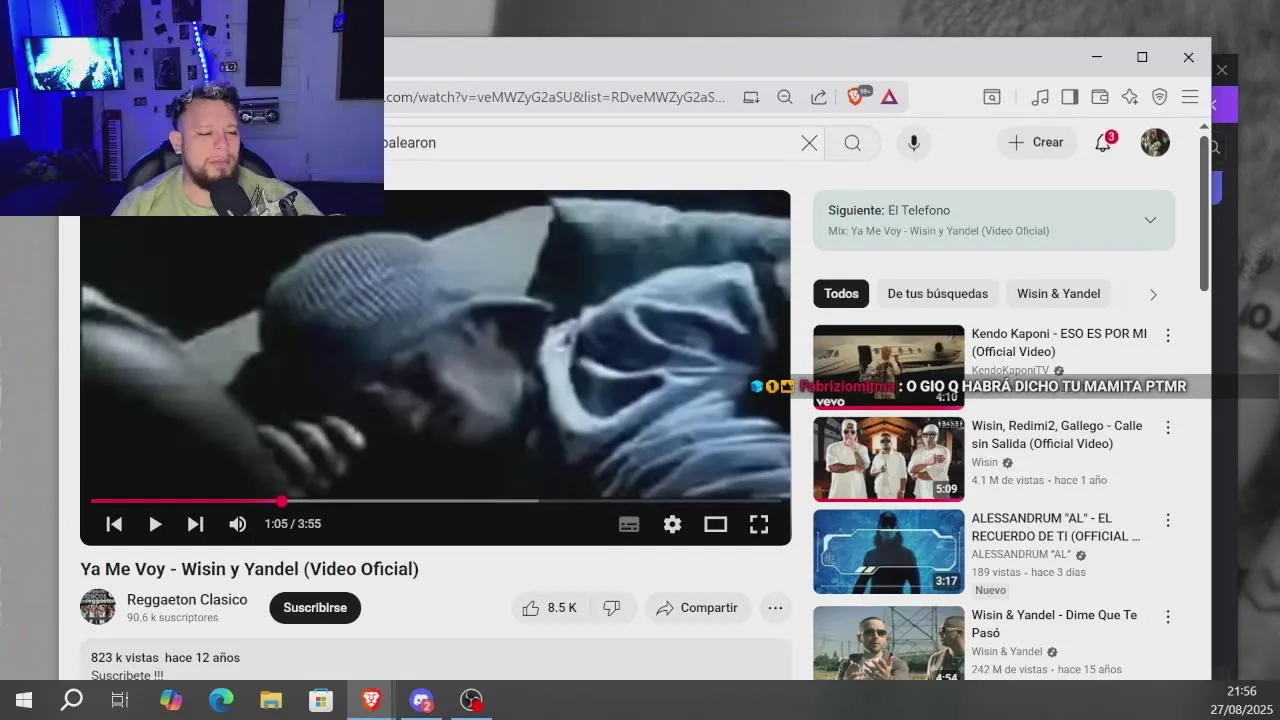This screenshot has width=1280, height=720.
Task: Open File Explorer from taskbar
Action: click(271, 700)
